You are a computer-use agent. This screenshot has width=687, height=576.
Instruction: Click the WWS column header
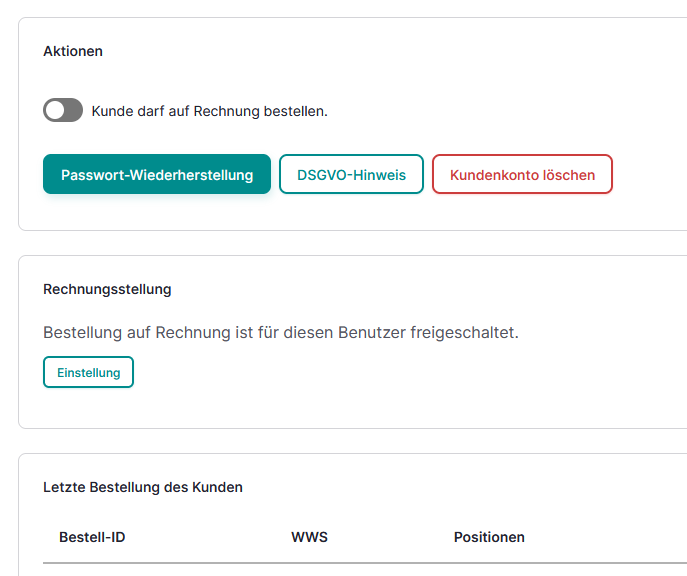[309, 537]
